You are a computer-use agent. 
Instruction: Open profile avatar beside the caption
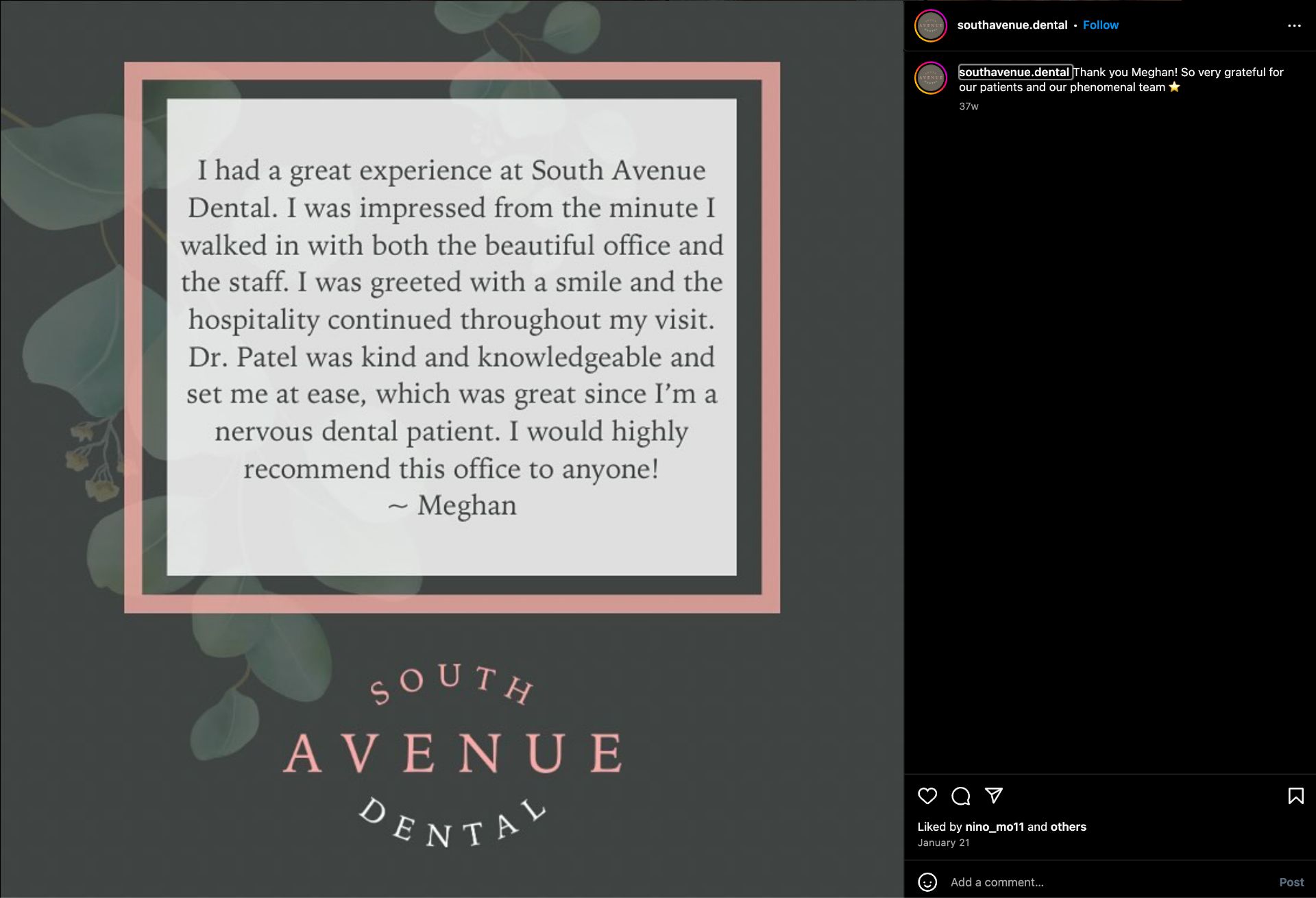(x=931, y=78)
